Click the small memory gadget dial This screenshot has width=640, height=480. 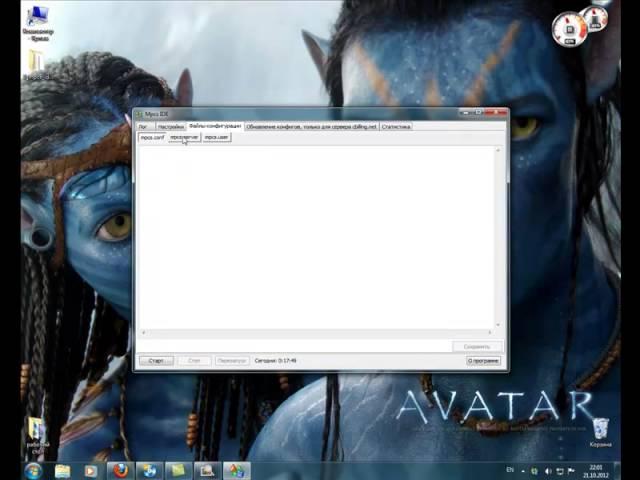point(595,18)
